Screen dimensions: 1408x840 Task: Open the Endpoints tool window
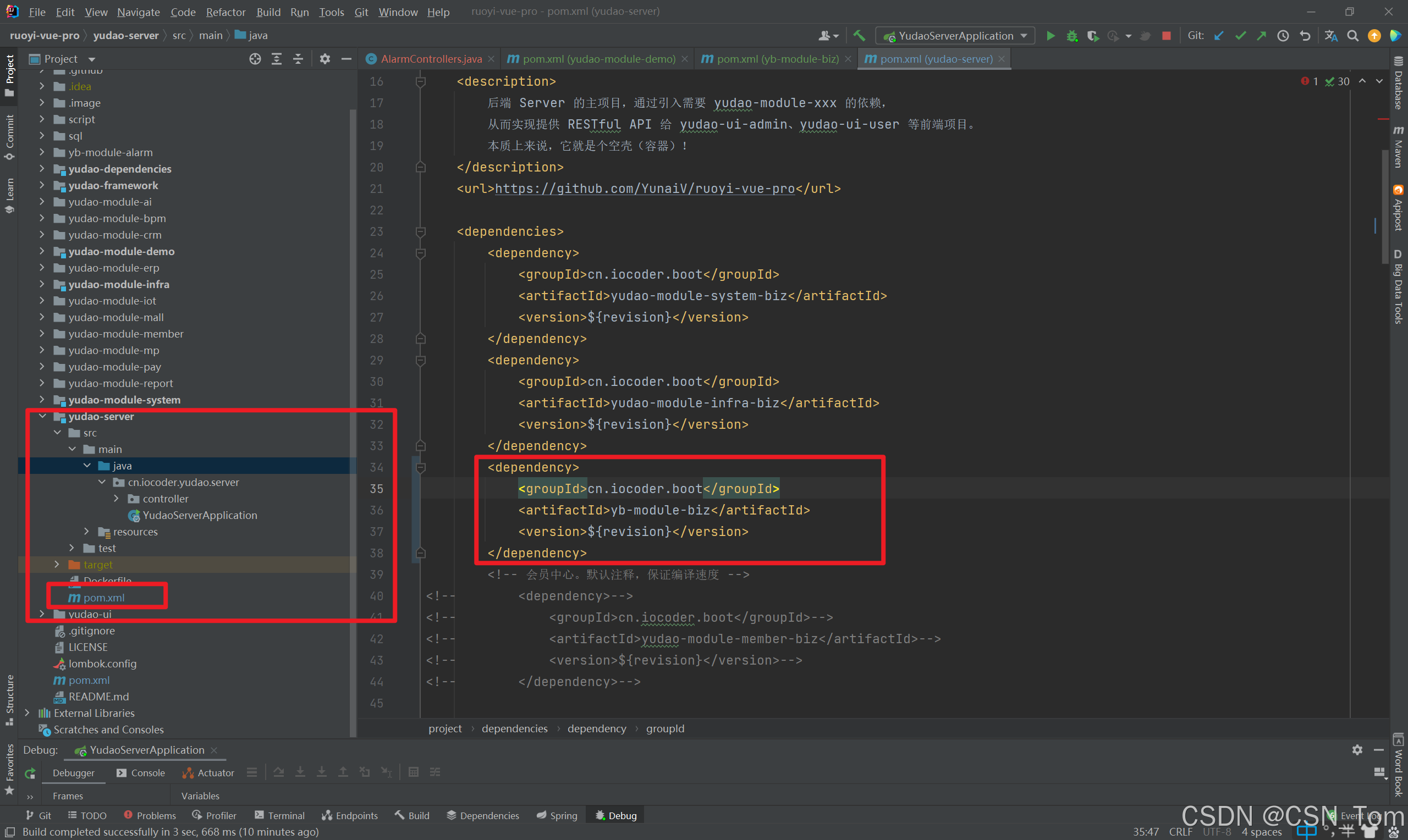pyautogui.click(x=350, y=816)
